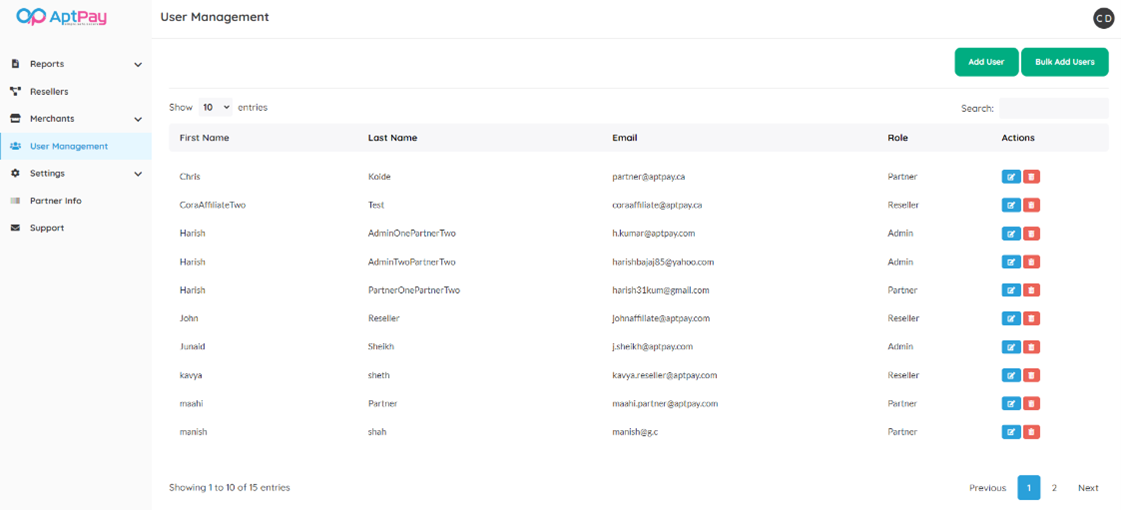This screenshot has width=1121, height=510.
Task: Click the edit icon for Chris Kolde
Action: 1011,177
